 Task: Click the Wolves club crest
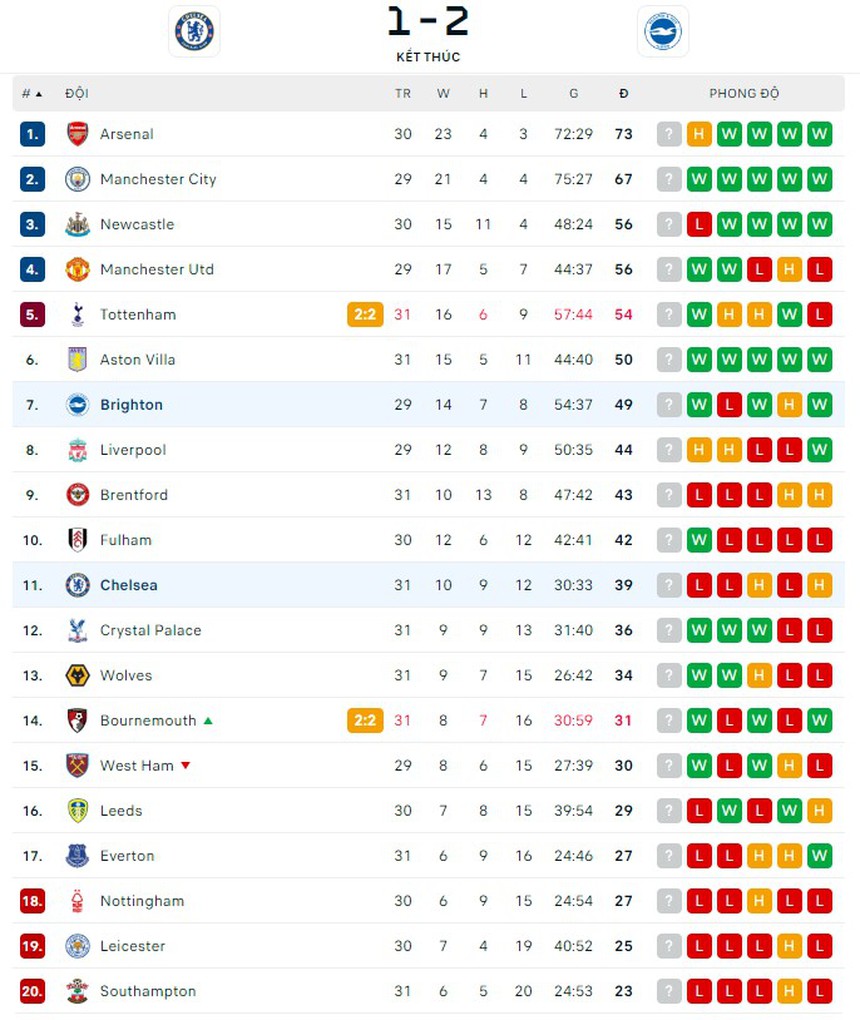77,675
